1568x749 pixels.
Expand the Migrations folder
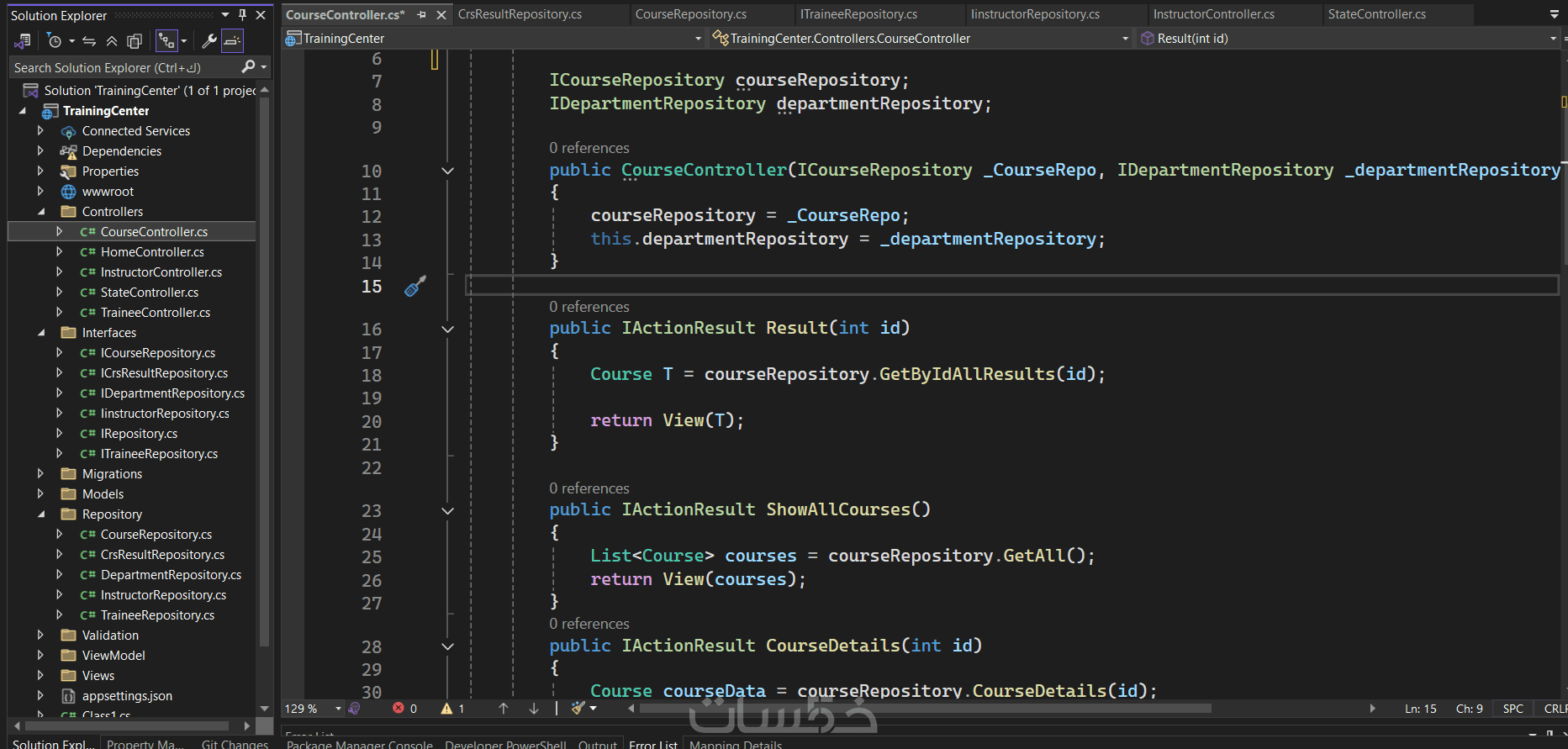click(x=40, y=474)
